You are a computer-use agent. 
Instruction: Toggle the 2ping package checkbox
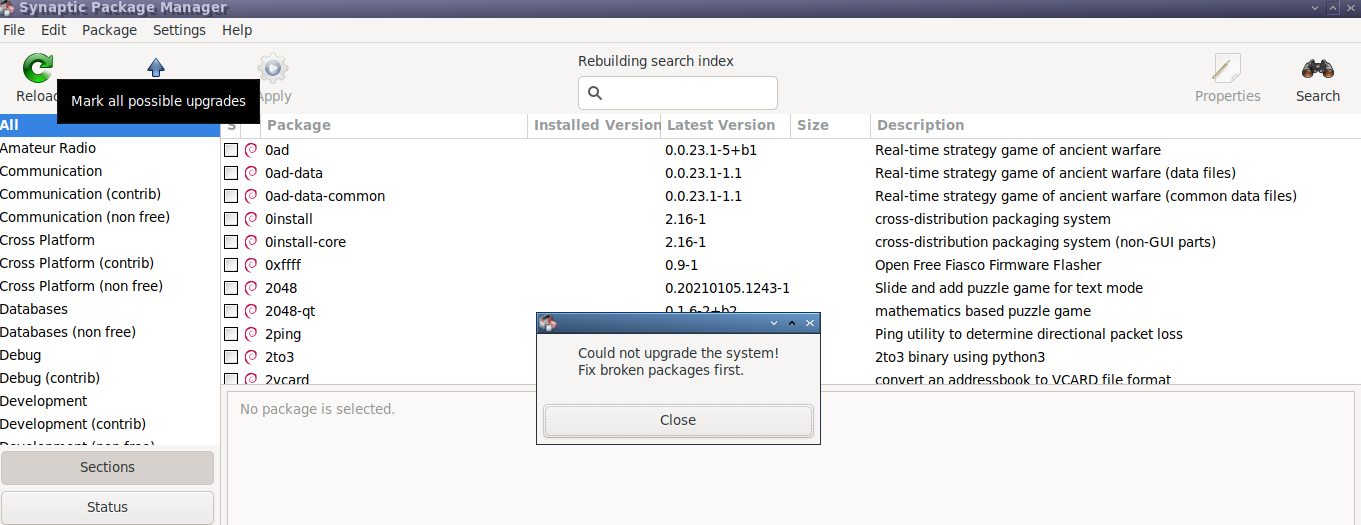(231, 334)
